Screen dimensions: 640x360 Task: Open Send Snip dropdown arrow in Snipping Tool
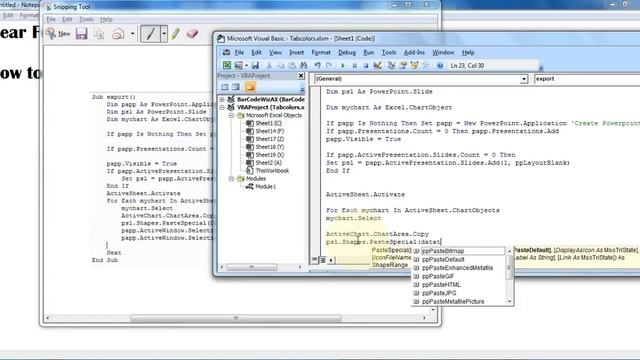coord(132,34)
